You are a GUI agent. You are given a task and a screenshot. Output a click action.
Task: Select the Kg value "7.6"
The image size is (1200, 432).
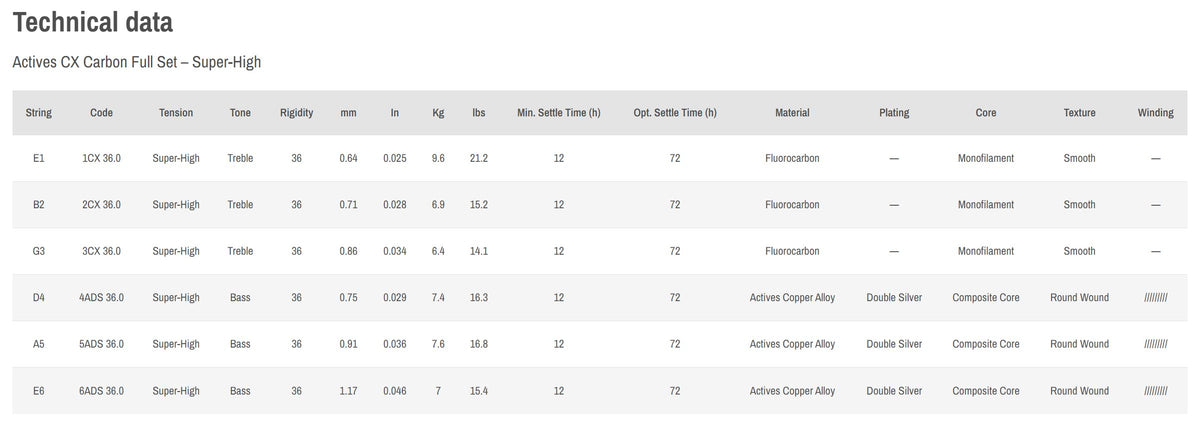[438, 344]
